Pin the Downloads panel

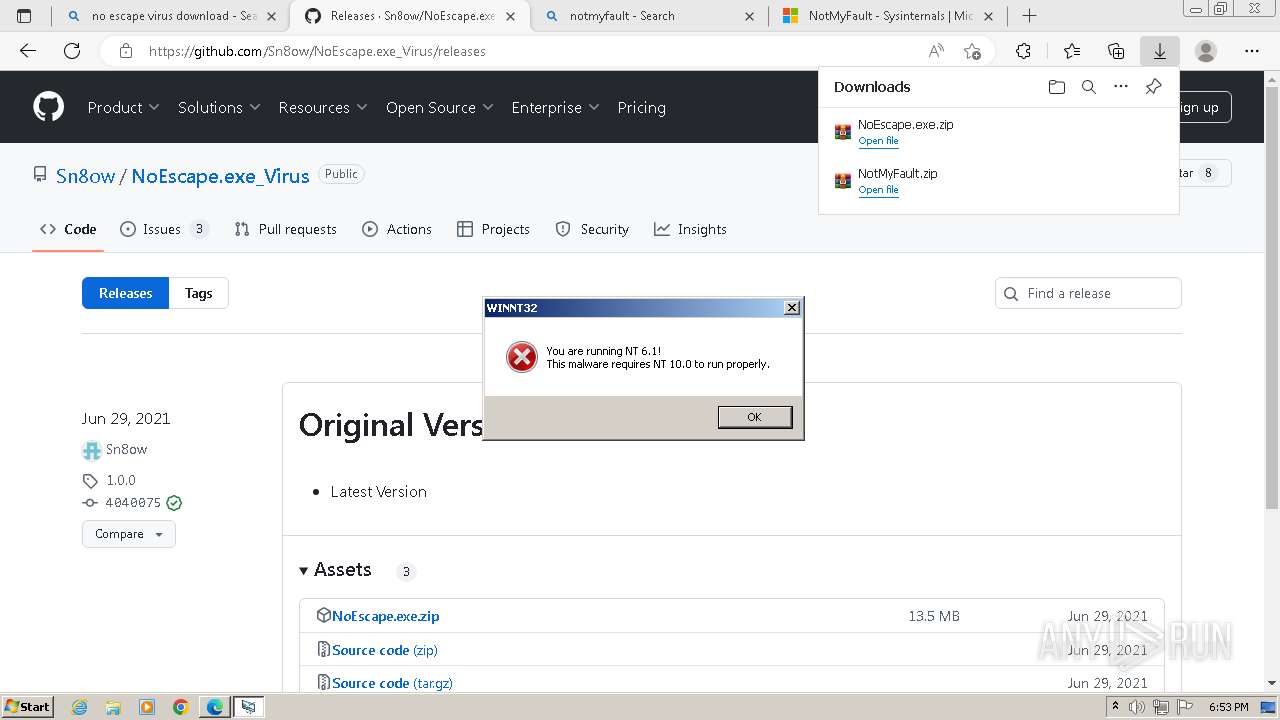point(1153,87)
